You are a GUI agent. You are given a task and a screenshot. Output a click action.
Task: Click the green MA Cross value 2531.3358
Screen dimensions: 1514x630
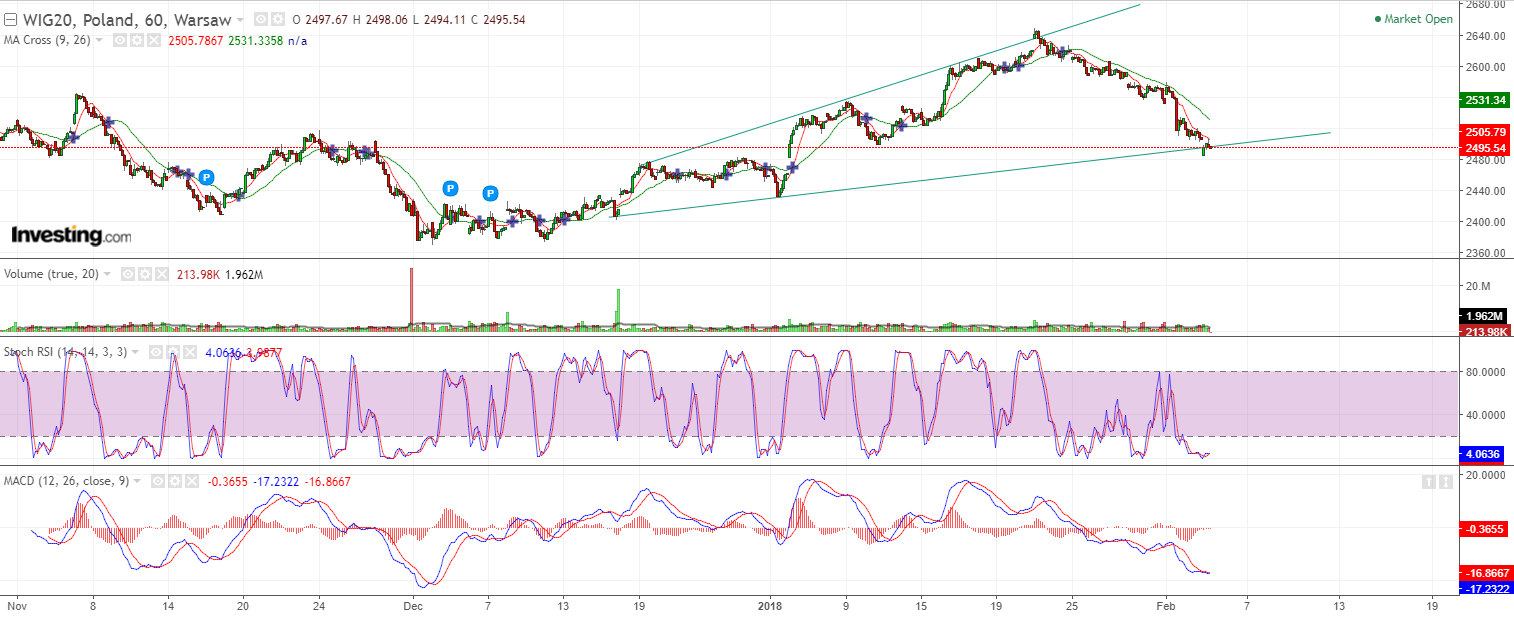(x=256, y=41)
